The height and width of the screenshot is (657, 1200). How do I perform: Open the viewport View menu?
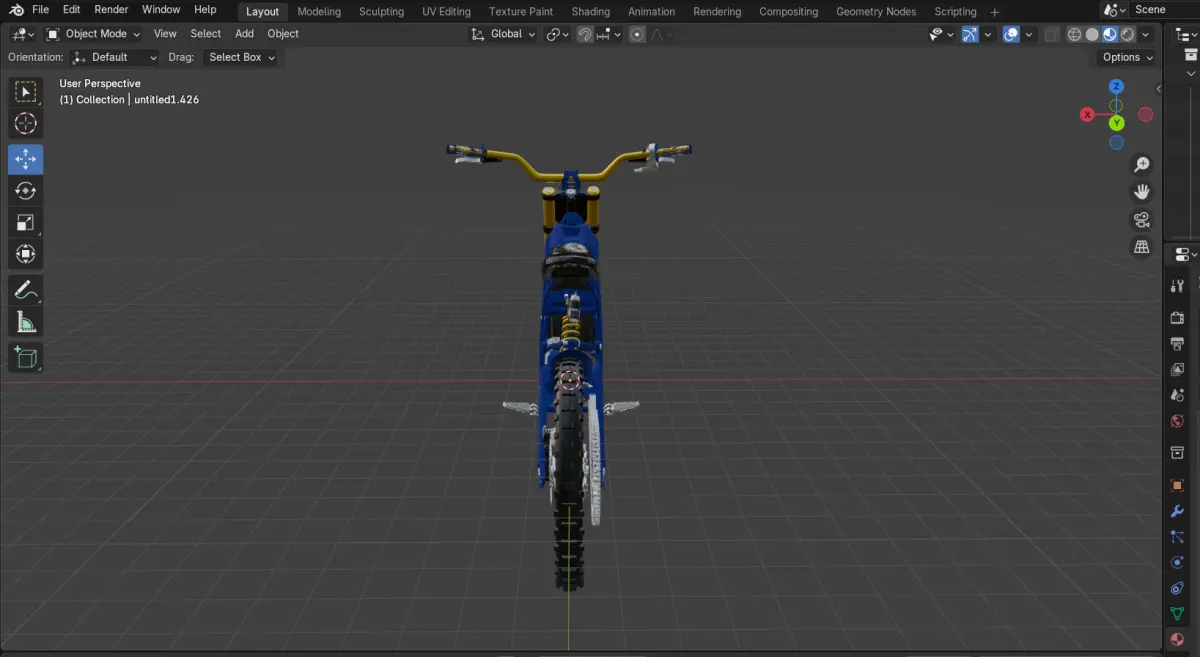point(165,34)
